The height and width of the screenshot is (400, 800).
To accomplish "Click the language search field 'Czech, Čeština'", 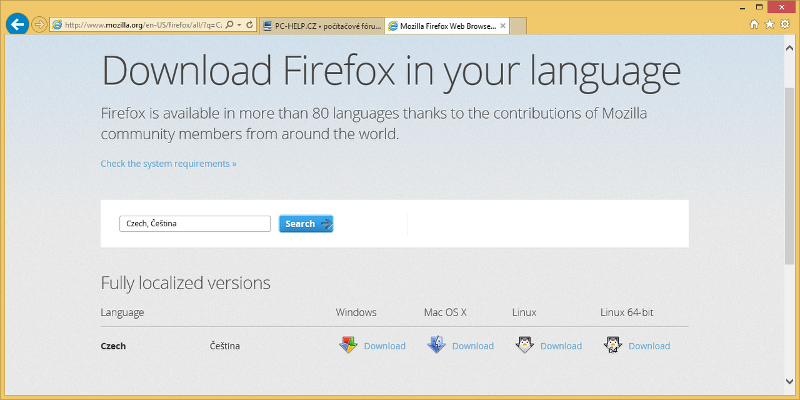I will click(x=195, y=223).
